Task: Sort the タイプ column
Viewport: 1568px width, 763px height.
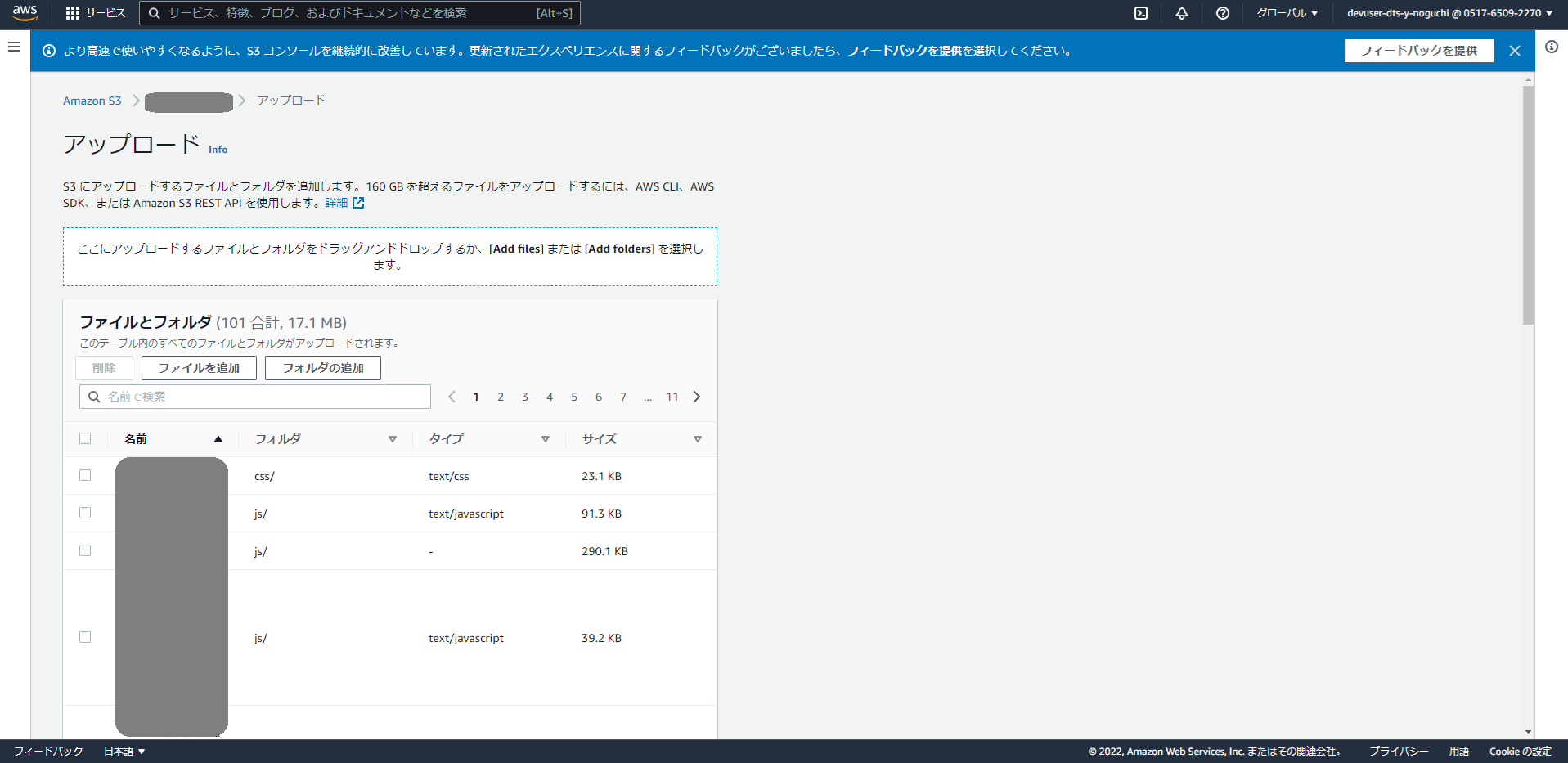Action: click(546, 439)
